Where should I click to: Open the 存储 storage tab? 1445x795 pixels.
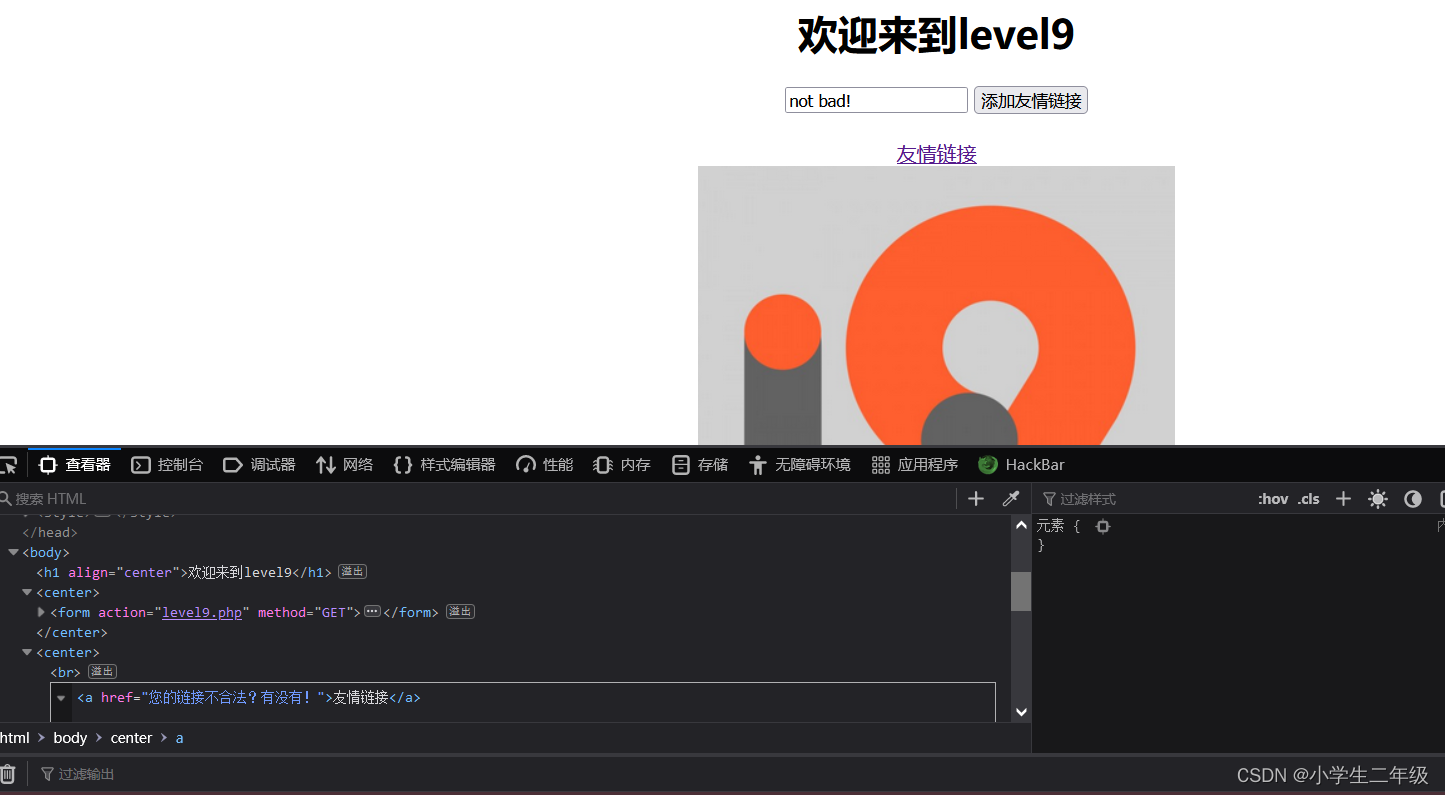(x=699, y=465)
